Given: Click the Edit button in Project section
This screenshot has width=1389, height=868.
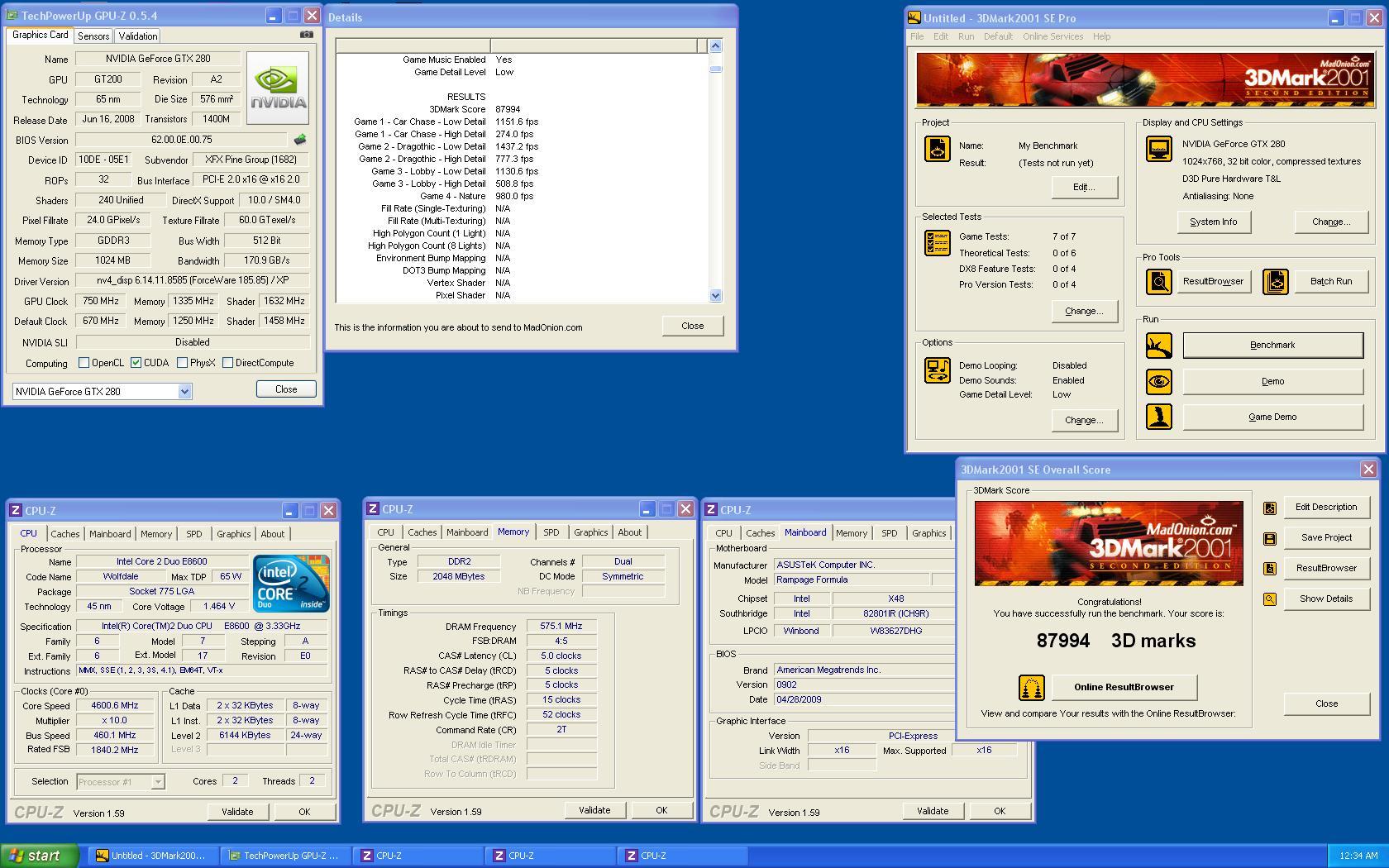Looking at the screenshot, I should coord(1083,188).
